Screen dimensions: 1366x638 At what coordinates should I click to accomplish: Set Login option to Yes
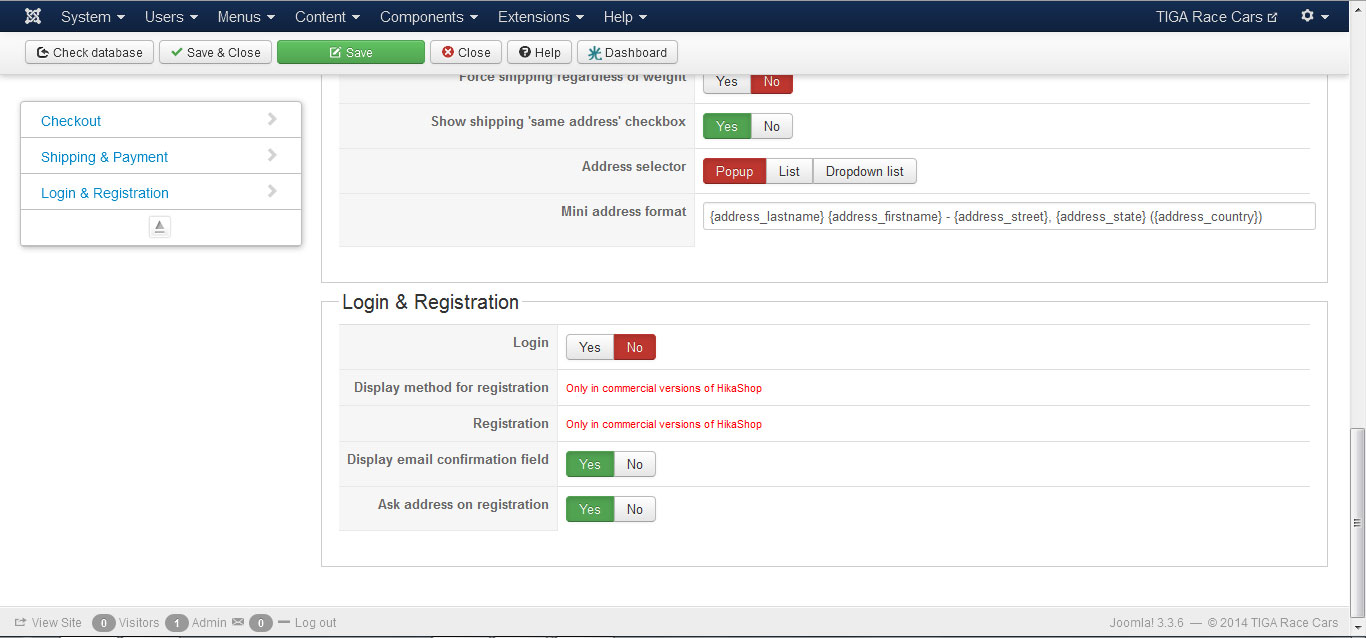click(590, 347)
